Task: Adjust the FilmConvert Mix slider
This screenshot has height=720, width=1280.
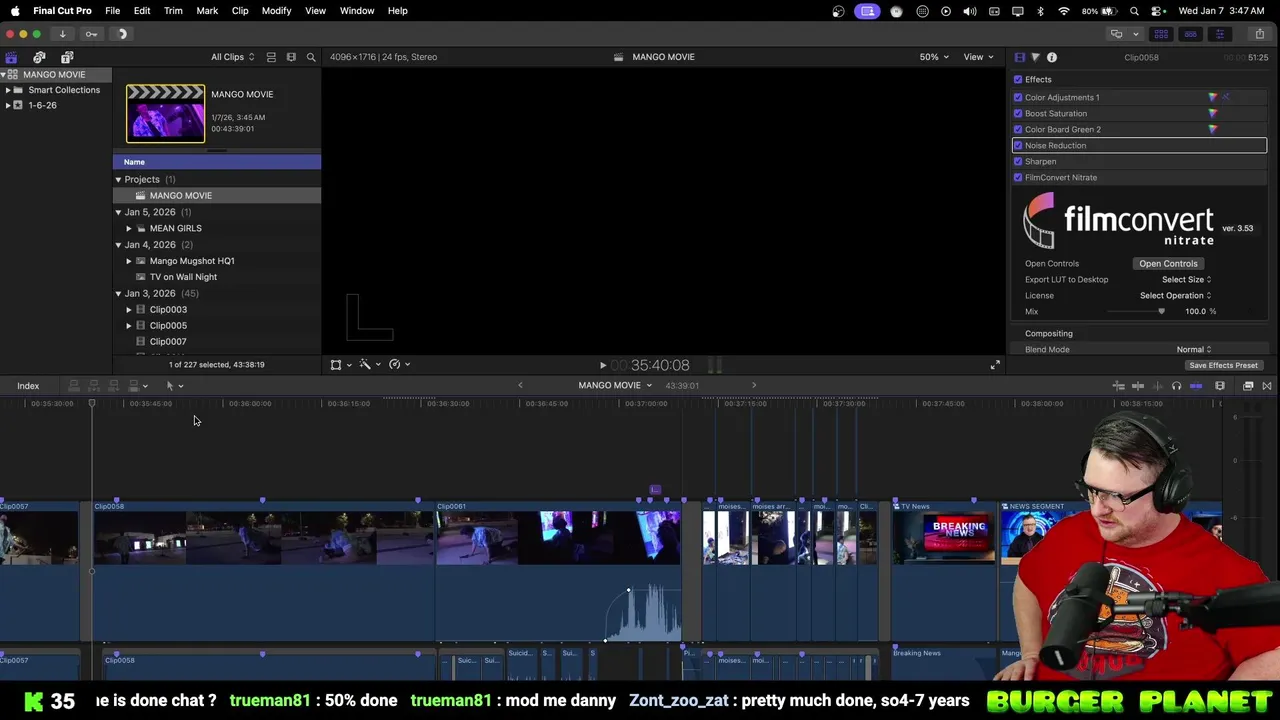Action: (x=1161, y=312)
